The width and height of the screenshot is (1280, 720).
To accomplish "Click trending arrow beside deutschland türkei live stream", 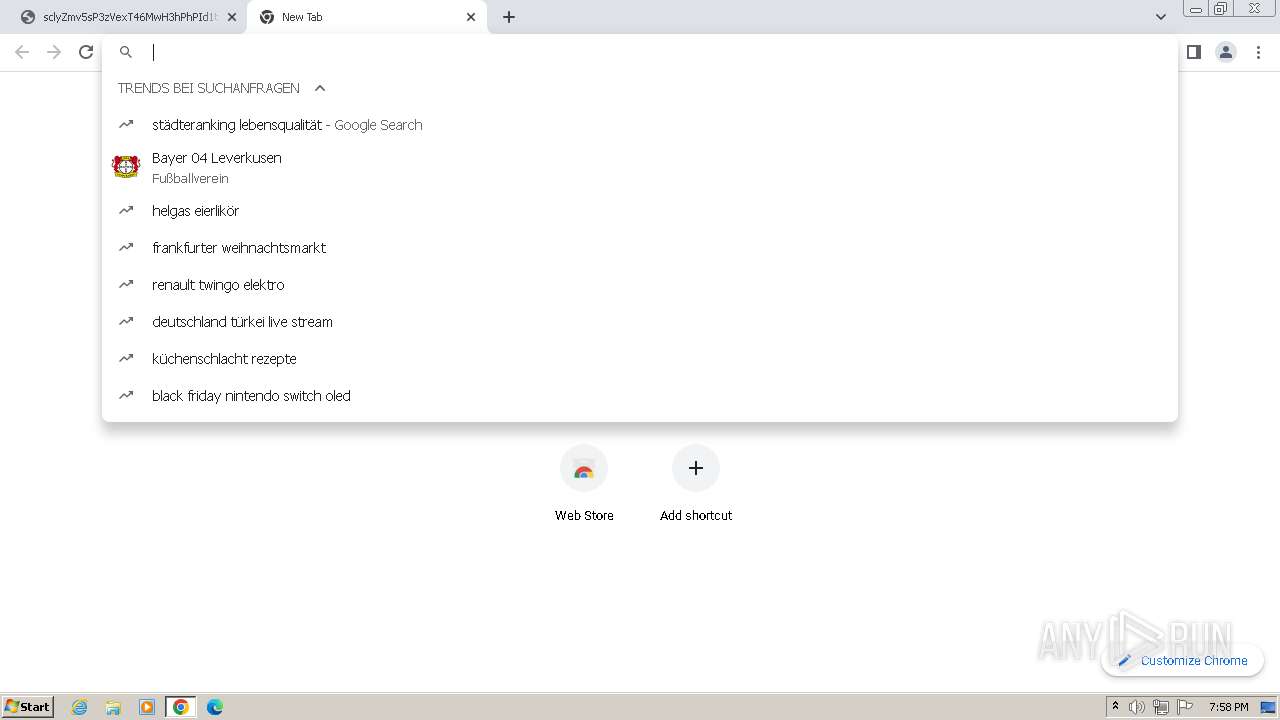I will tap(126, 322).
